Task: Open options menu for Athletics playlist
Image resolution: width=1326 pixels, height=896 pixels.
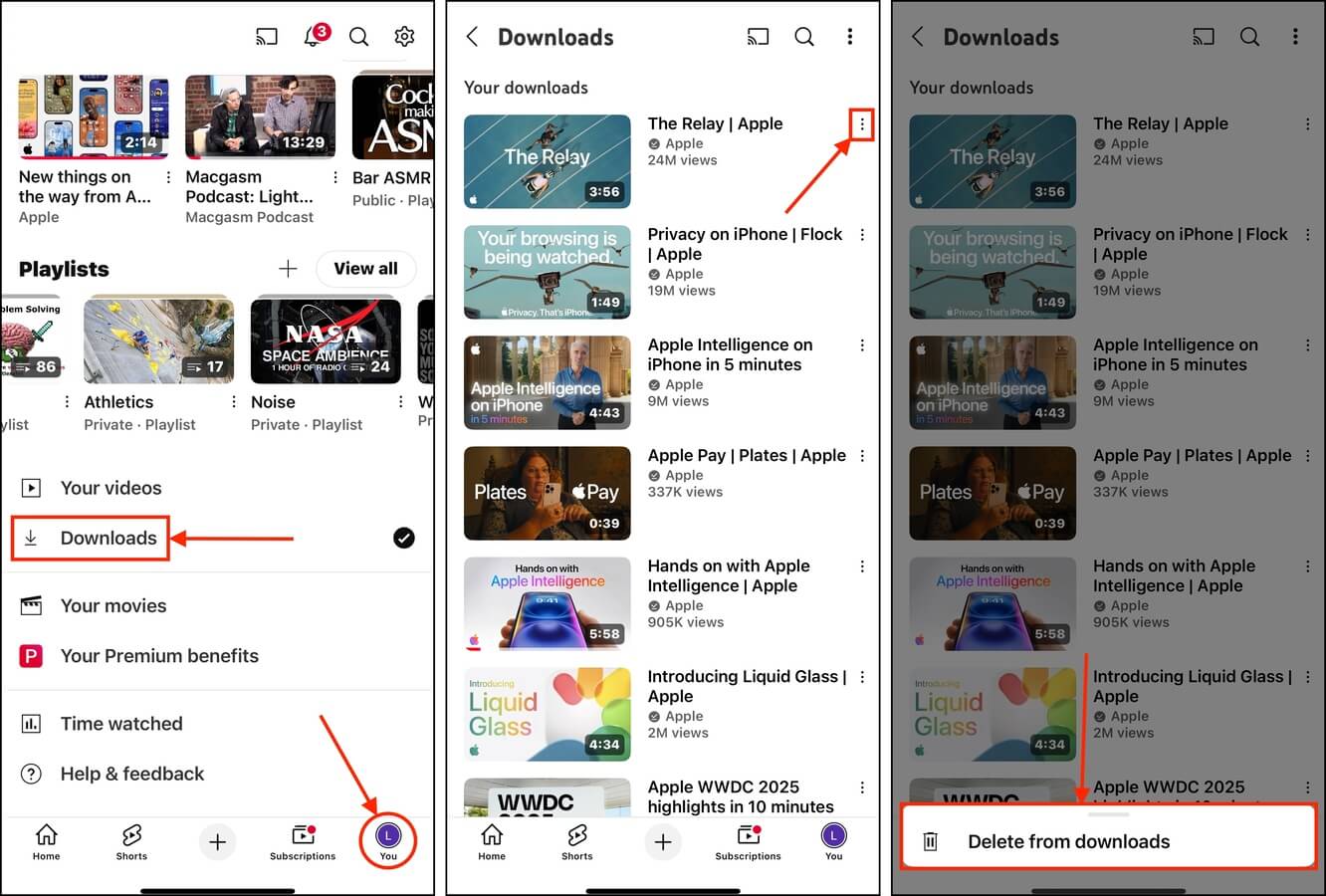Action: point(234,402)
